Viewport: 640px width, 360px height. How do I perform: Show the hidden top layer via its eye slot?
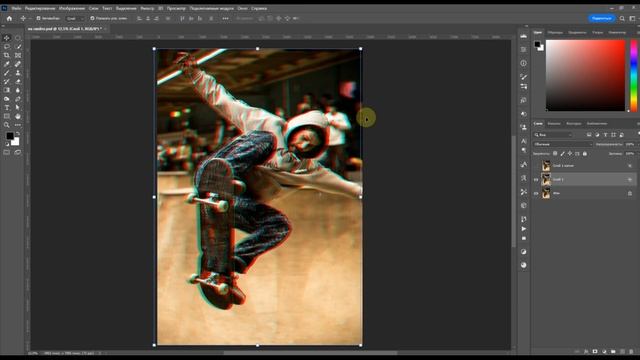536,166
